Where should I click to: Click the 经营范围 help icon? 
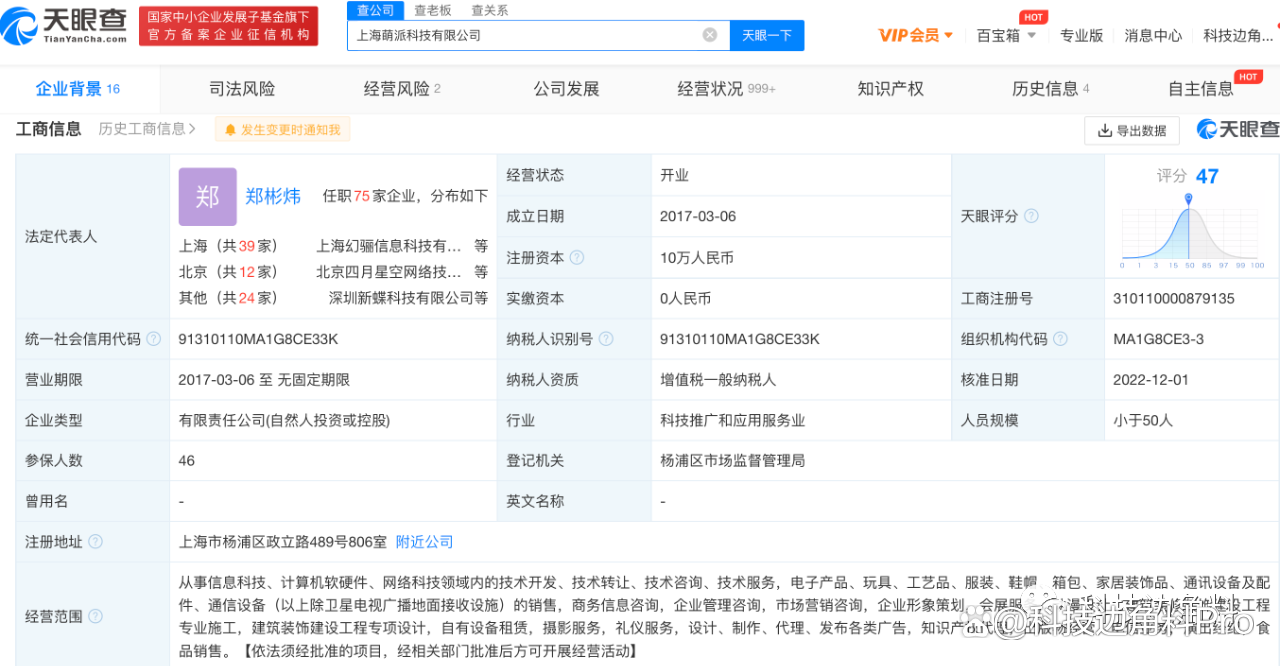95,615
